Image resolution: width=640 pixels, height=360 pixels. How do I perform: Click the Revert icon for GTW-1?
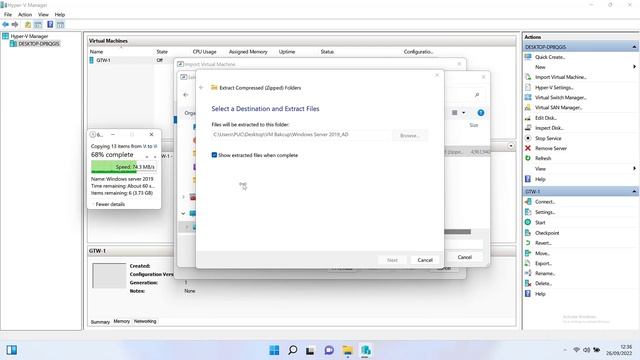tap(528, 243)
